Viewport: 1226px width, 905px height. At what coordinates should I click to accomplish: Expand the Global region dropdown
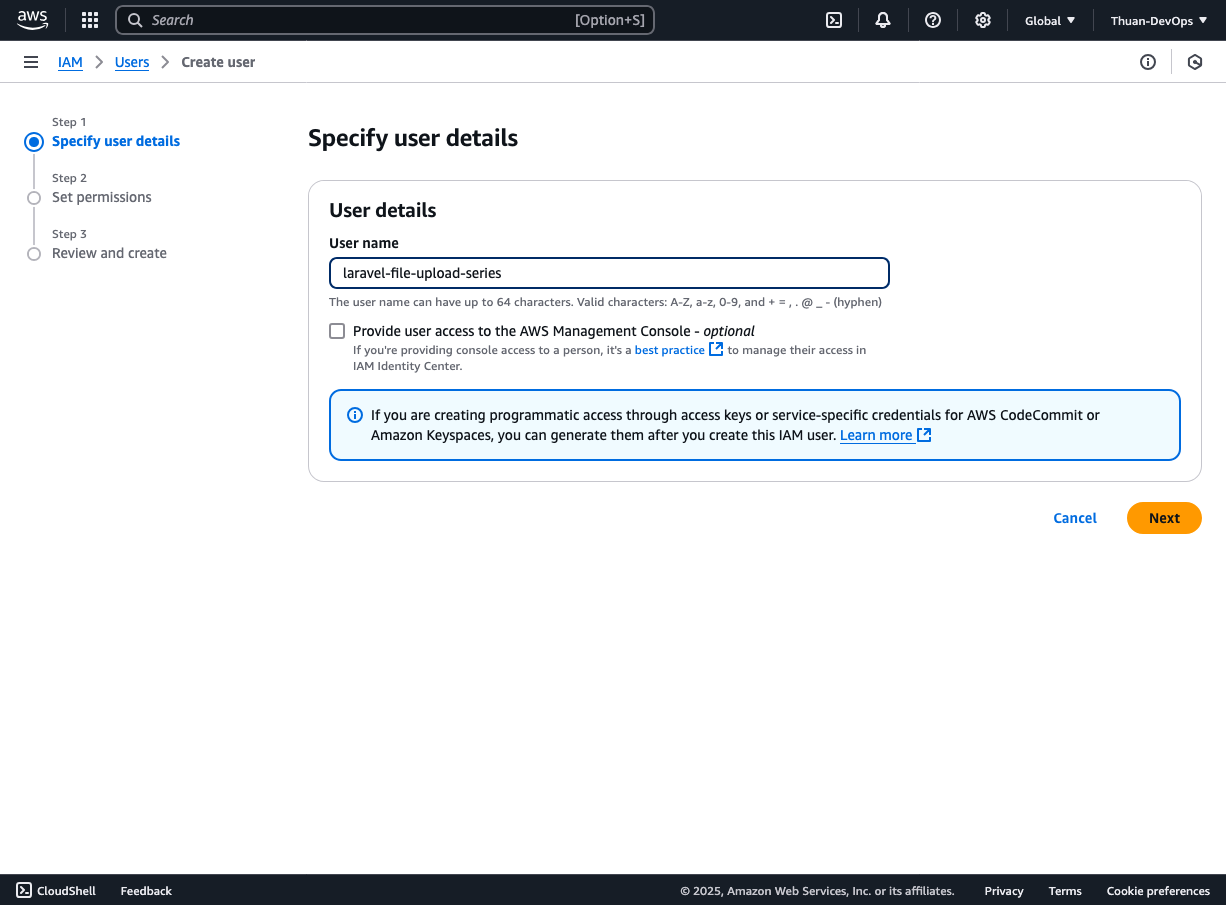click(x=1050, y=20)
